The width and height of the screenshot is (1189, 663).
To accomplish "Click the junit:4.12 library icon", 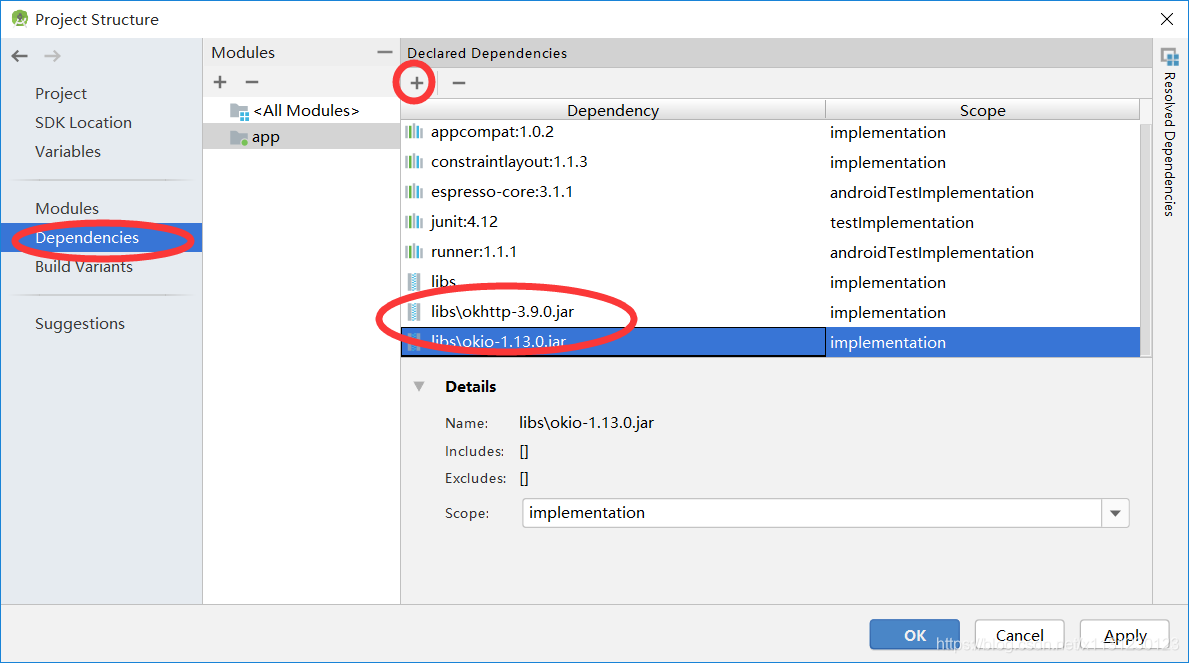I will point(414,222).
